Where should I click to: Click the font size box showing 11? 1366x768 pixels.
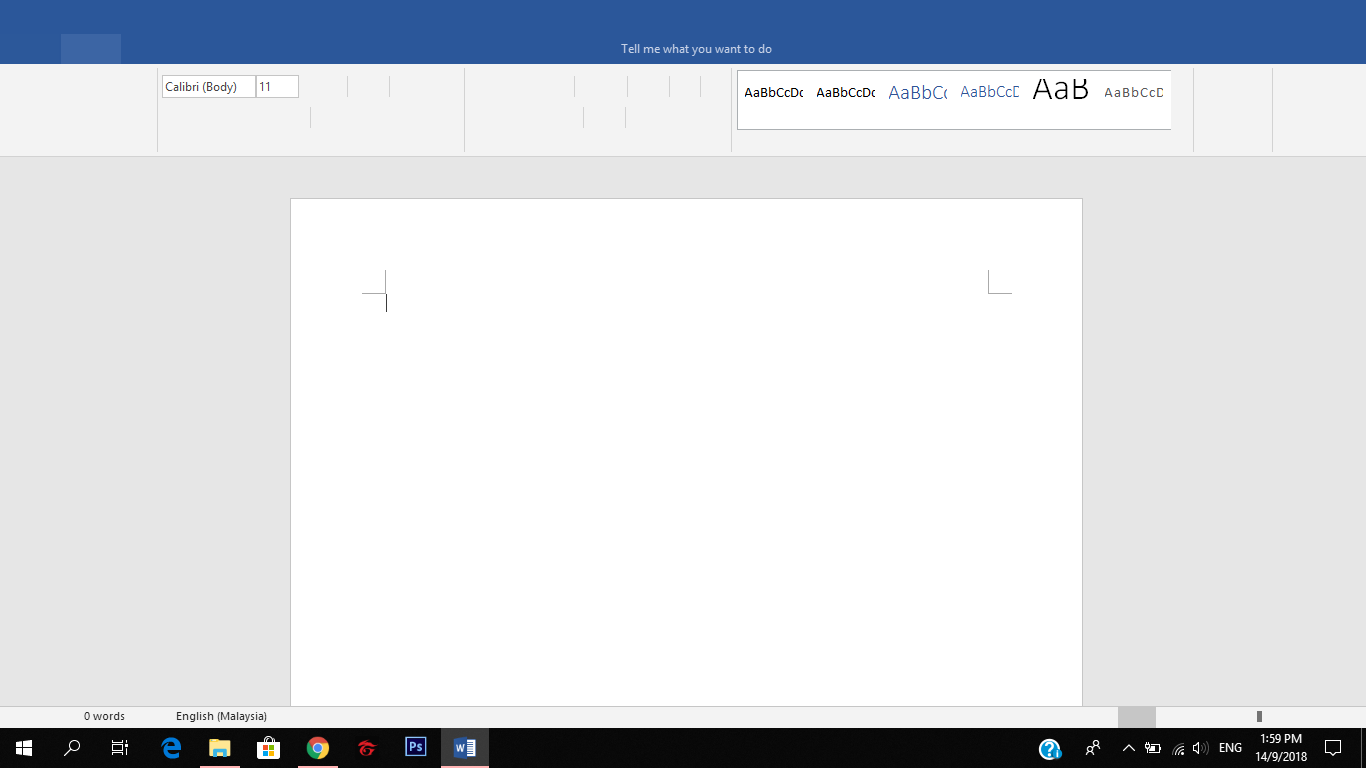tap(277, 87)
